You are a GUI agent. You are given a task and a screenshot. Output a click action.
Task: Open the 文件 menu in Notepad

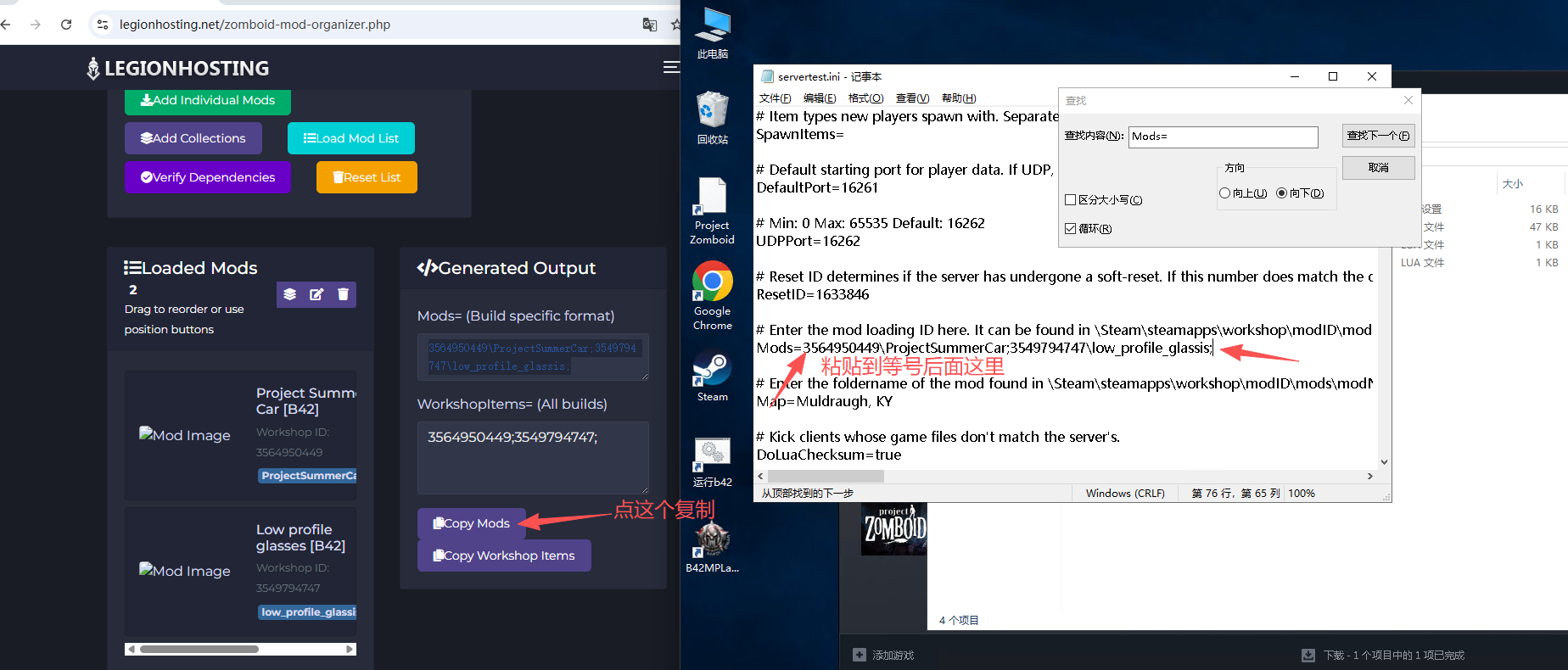click(775, 98)
